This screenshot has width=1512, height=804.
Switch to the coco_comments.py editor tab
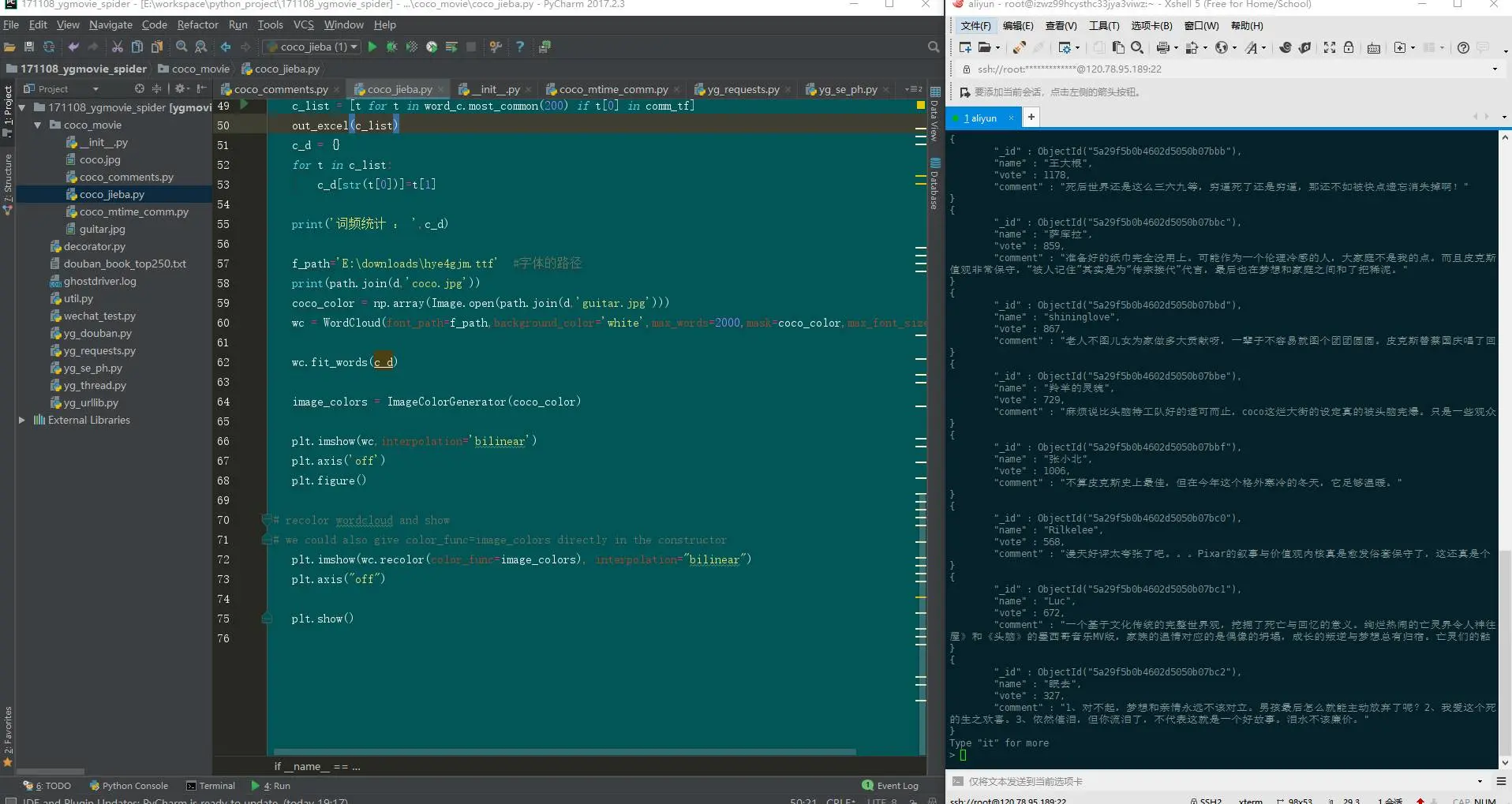pyautogui.click(x=280, y=89)
